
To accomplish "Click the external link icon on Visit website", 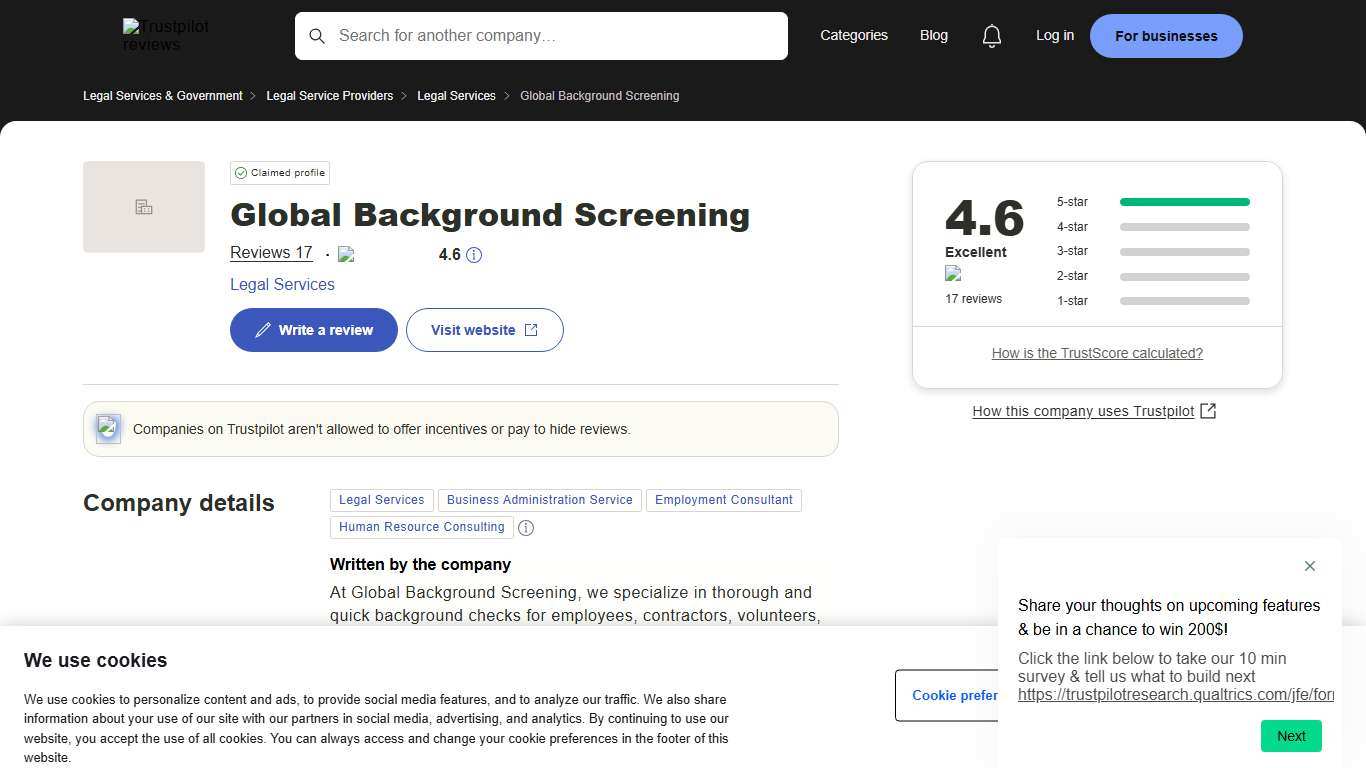I will (531, 329).
